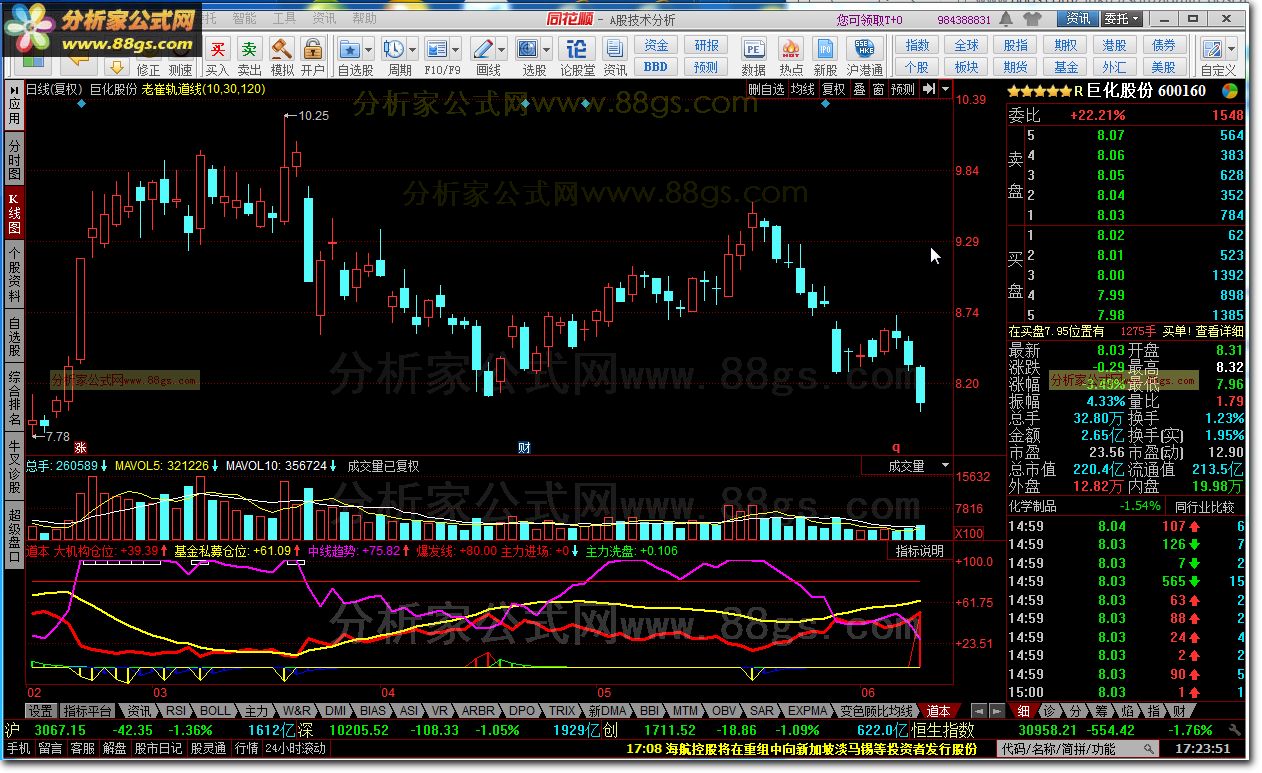Select K线图 in left sidebar
The width and height of the screenshot is (1262, 773).
(x=14, y=213)
